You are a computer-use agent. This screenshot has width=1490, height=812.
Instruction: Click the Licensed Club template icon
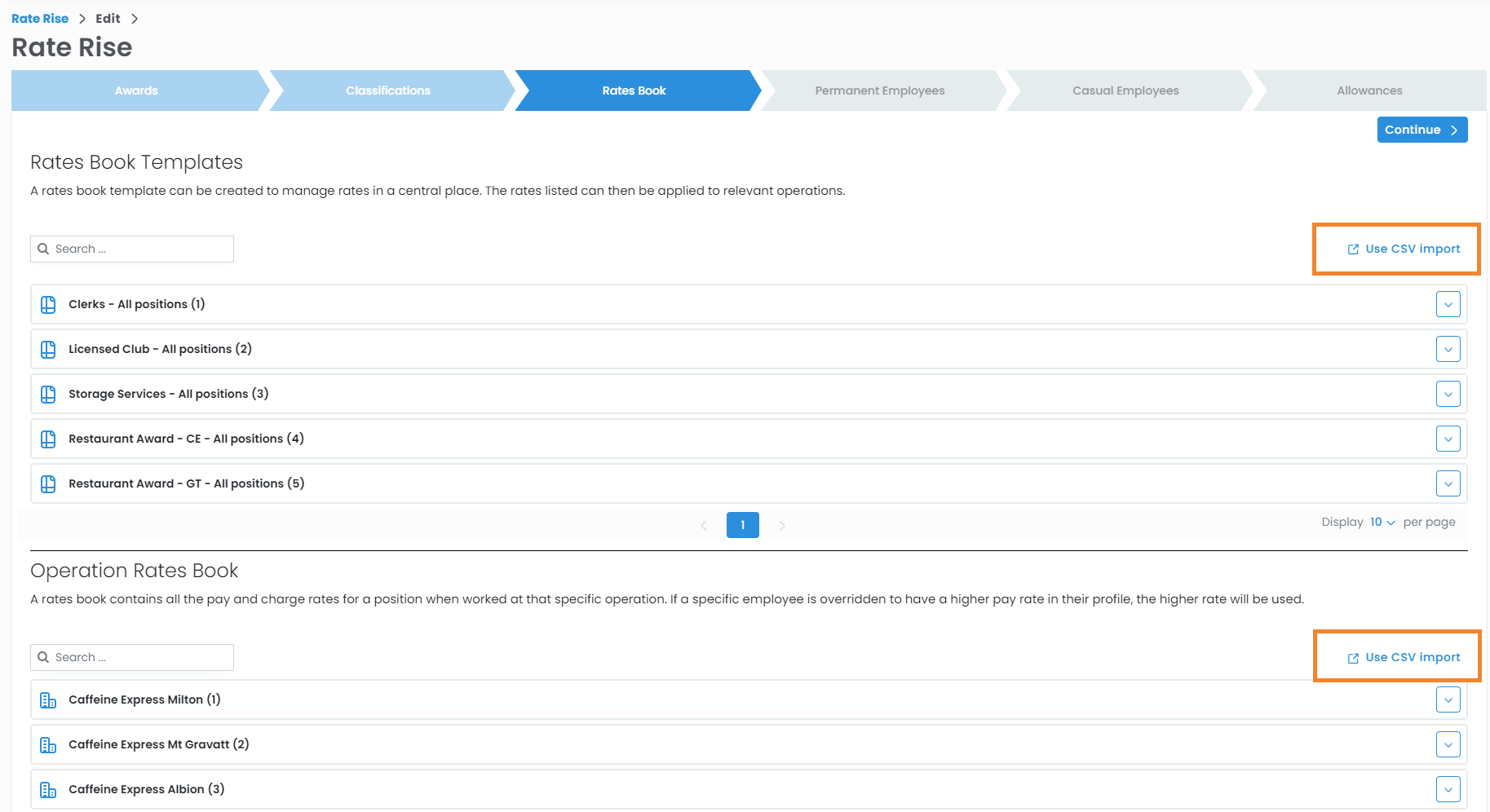tap(48, 350)
